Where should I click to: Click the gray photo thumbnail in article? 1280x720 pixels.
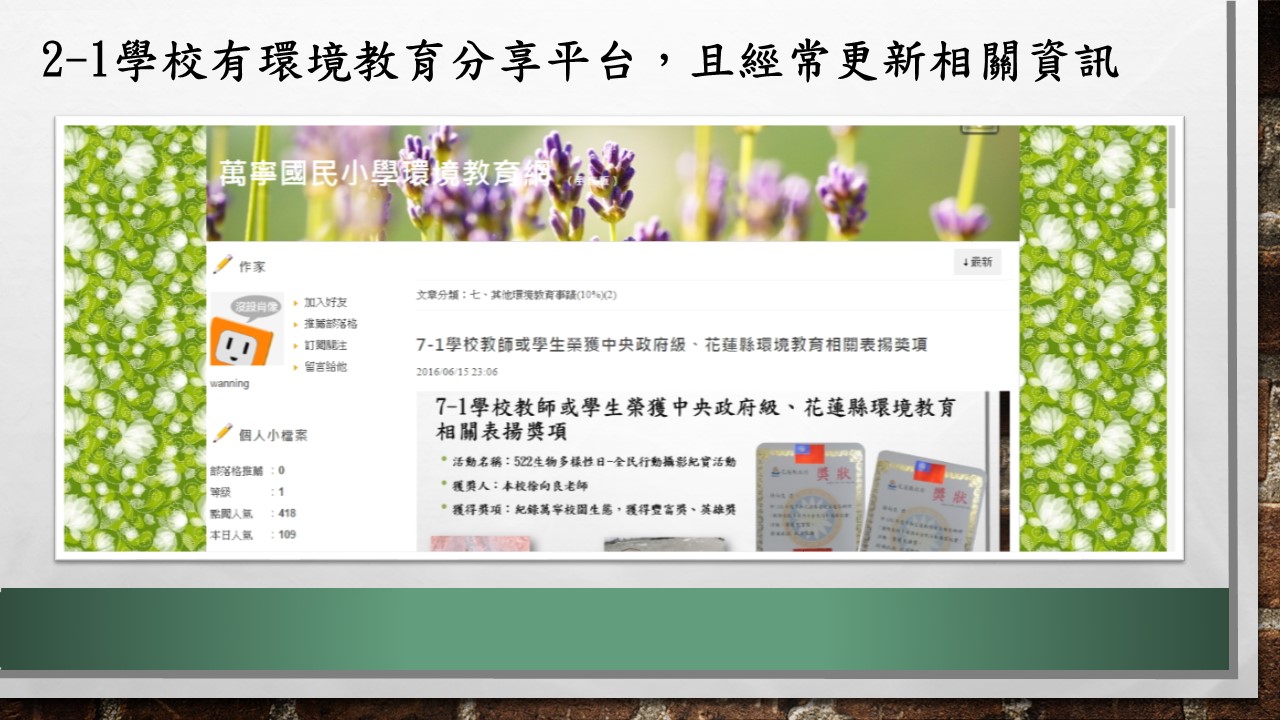click(x=660, y=544)
